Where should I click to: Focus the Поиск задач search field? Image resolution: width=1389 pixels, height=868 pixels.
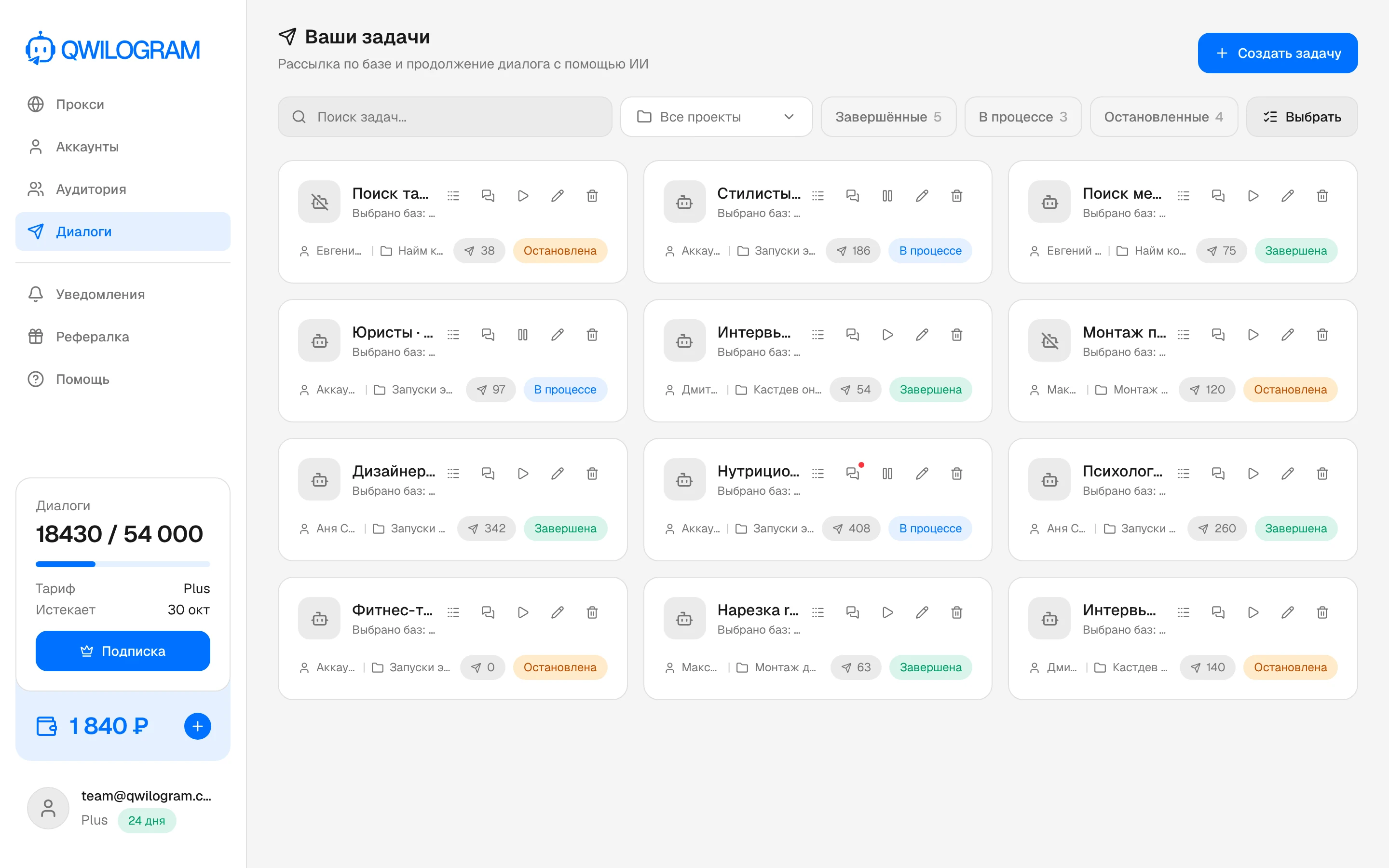(x=445, y=117)
